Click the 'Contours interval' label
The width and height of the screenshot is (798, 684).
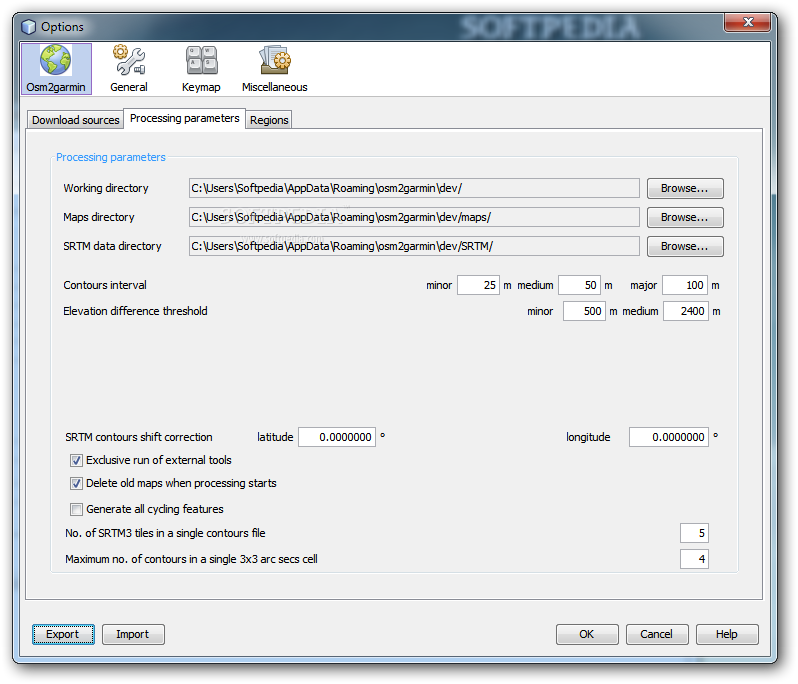pos(105,286)
